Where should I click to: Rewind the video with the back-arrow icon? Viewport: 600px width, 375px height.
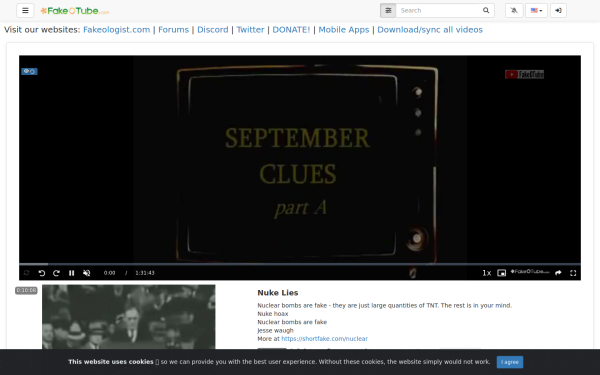click(42, 273)
